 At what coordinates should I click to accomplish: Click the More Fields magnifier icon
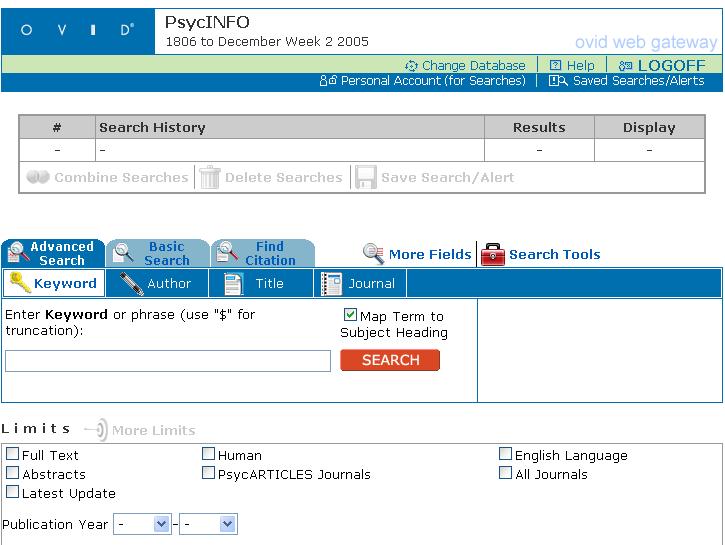point(374,254)
